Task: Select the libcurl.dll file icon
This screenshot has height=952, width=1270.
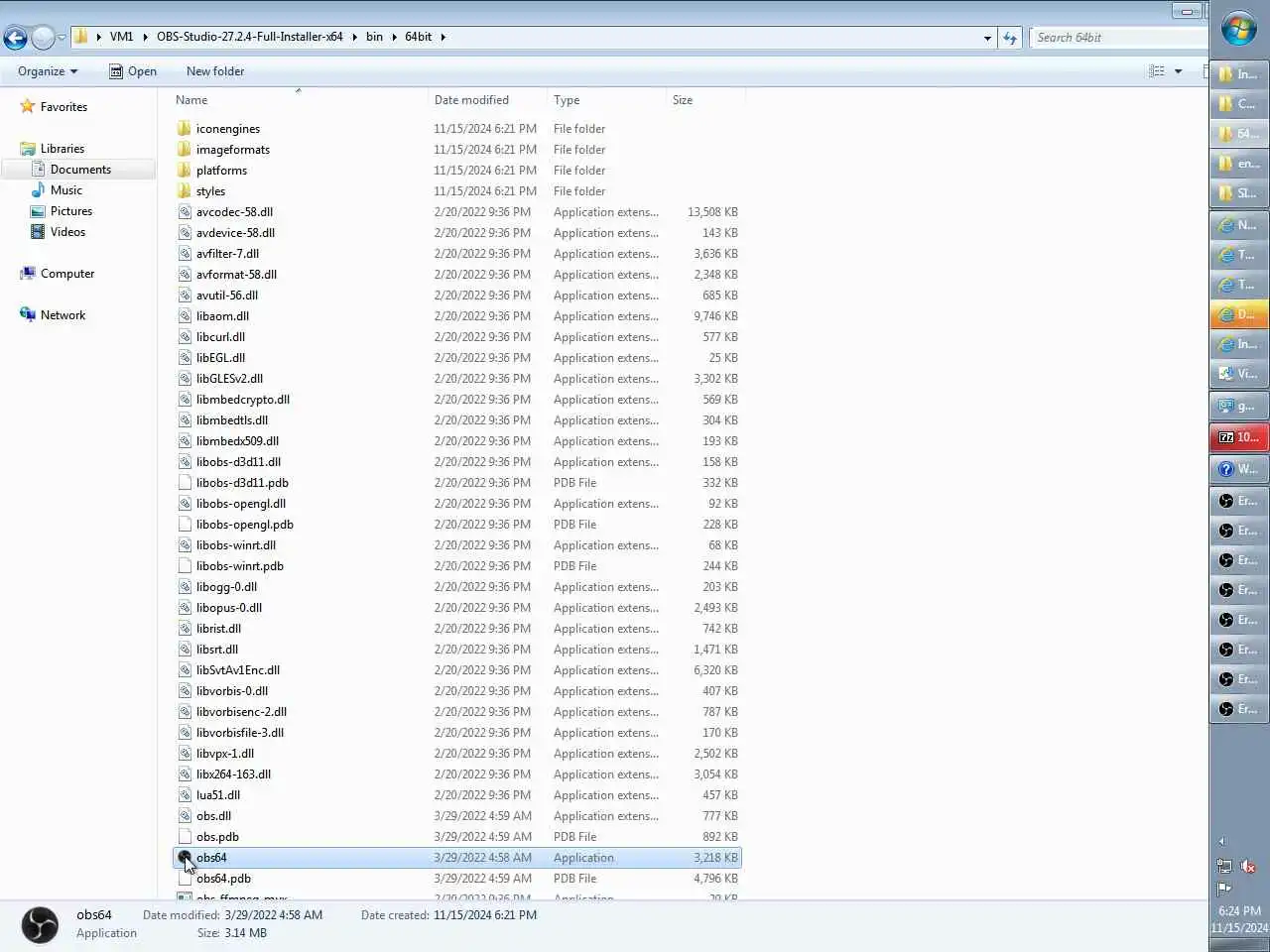Action: [185, 337]
